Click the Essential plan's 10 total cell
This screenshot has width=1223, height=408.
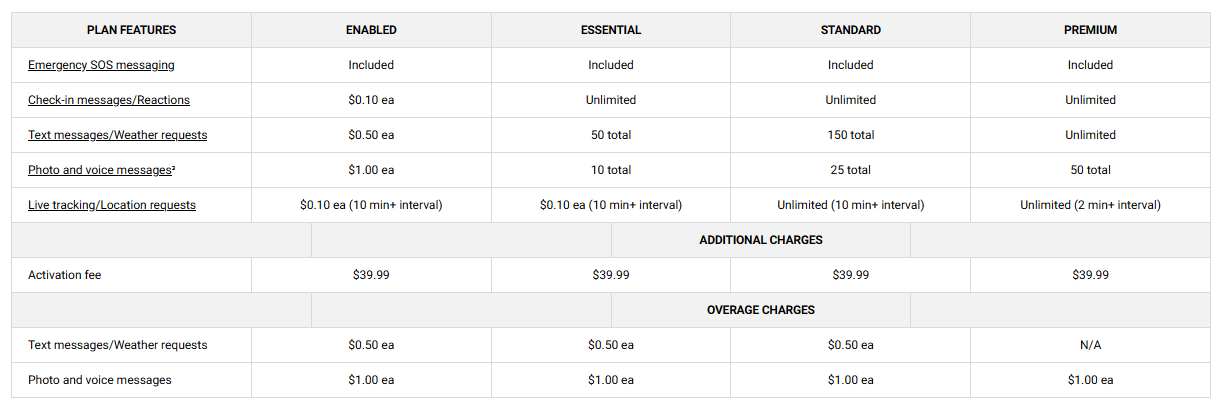(x=611, y=170)
